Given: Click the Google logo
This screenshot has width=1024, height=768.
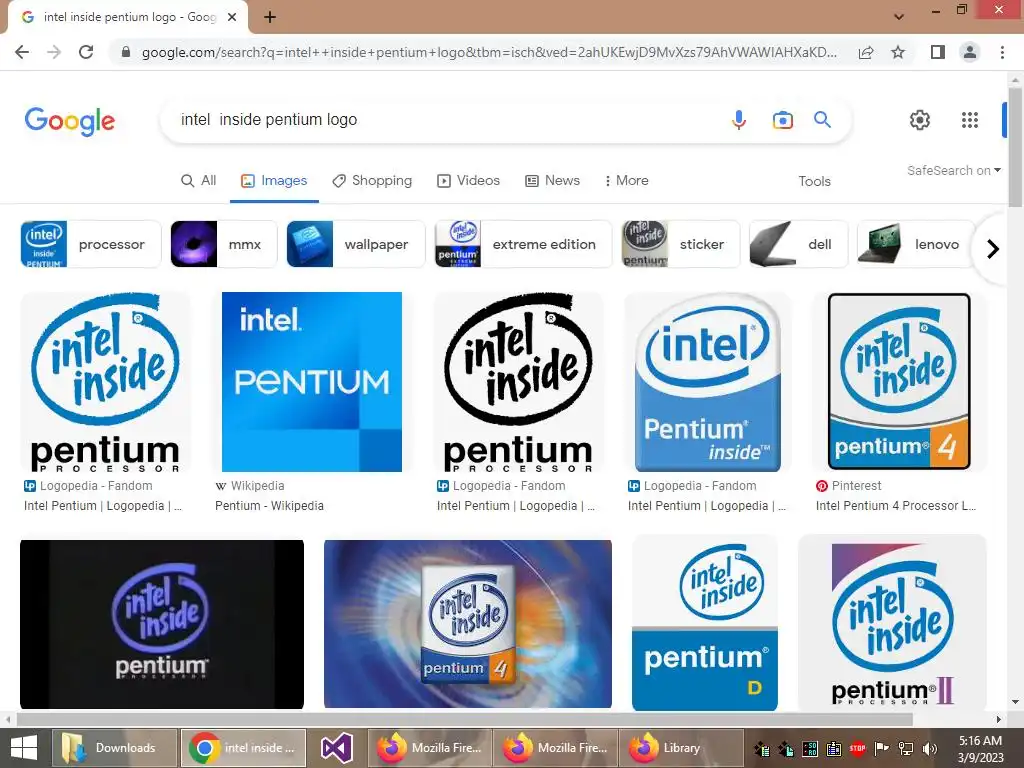Looking at the screenshot, I should tap(70, 121).
